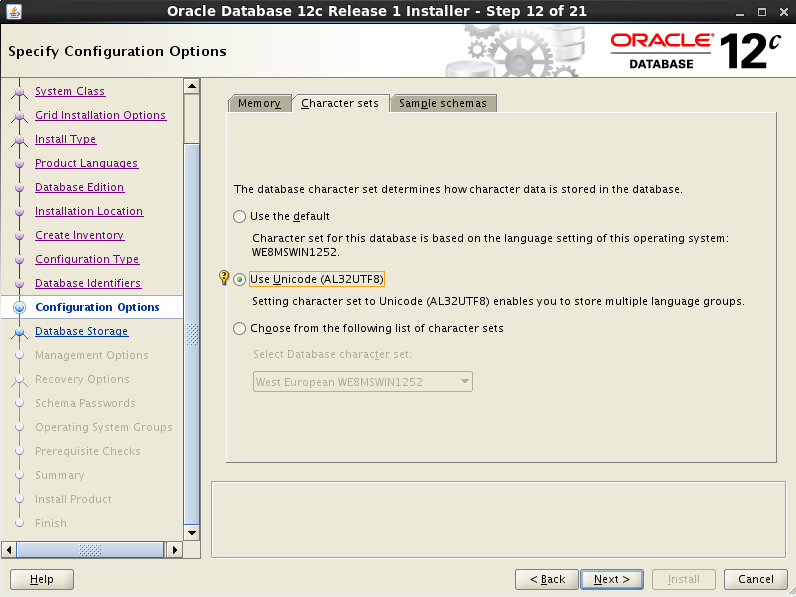Open the Database Edition step link
The image size is (796, 597).
pos(80,187)
